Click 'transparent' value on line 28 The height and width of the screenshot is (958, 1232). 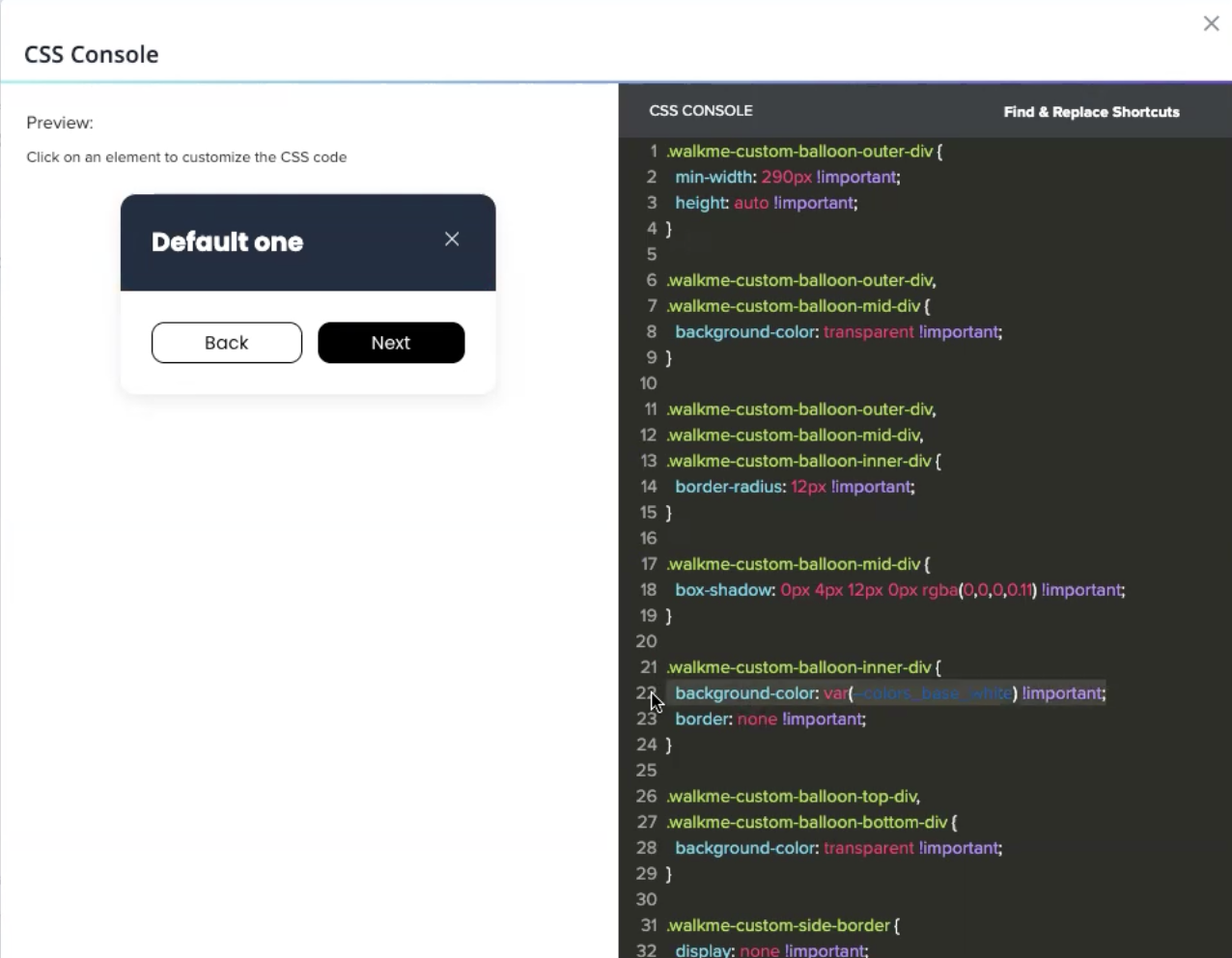click(x=868, y=848)
